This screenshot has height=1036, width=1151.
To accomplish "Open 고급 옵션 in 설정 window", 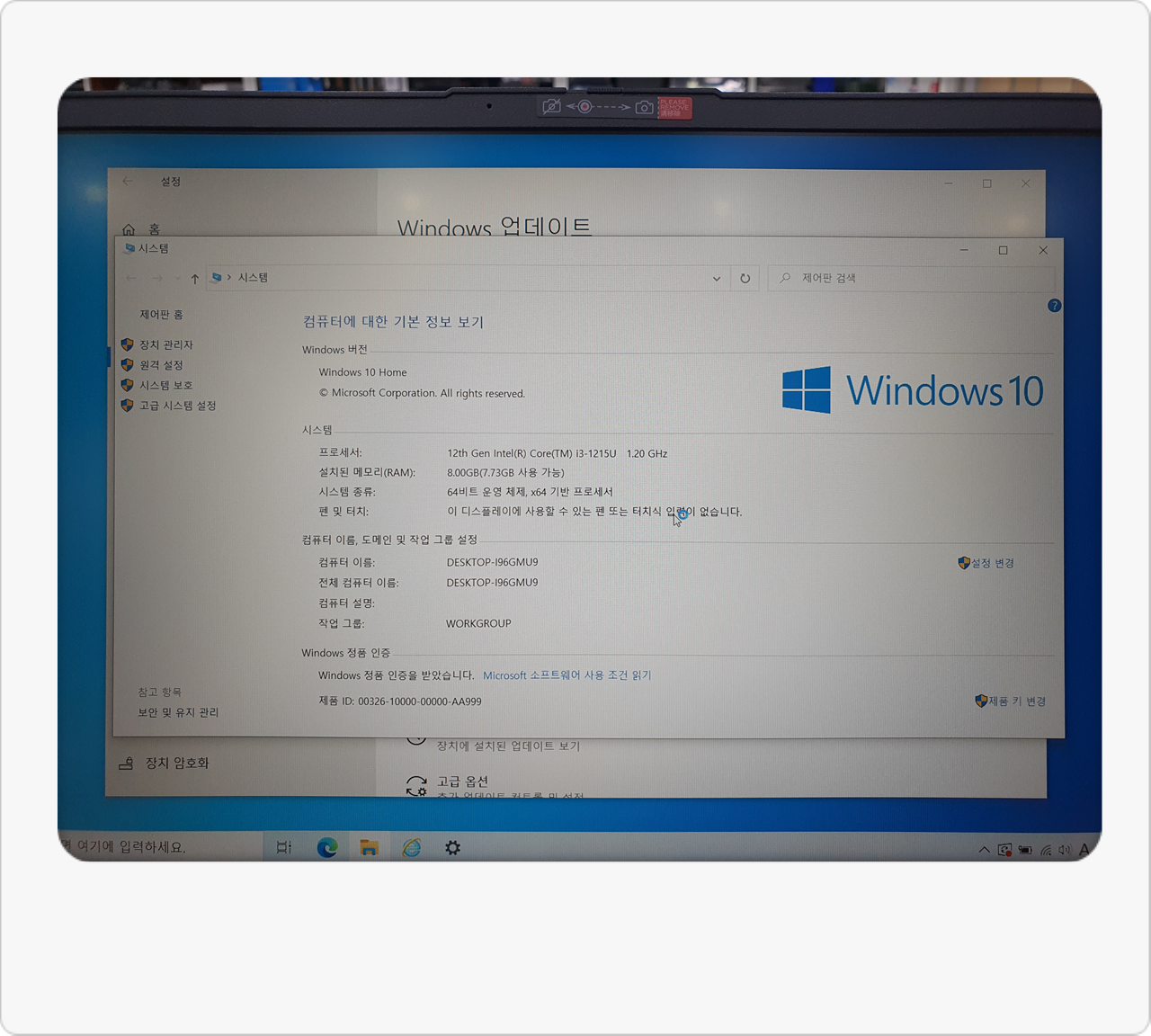I will (462, 781).
